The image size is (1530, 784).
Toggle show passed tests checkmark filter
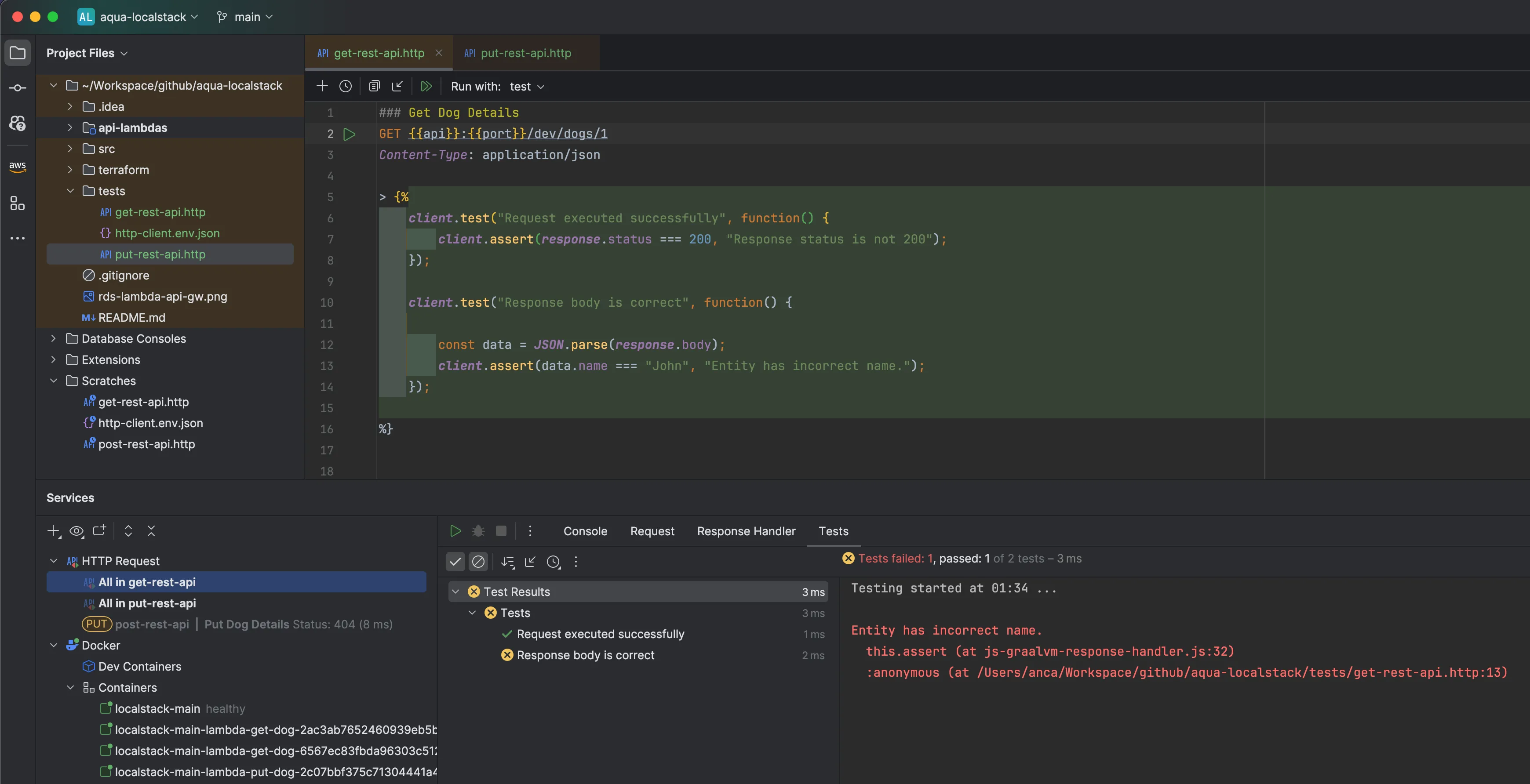[x=455, y=562]
